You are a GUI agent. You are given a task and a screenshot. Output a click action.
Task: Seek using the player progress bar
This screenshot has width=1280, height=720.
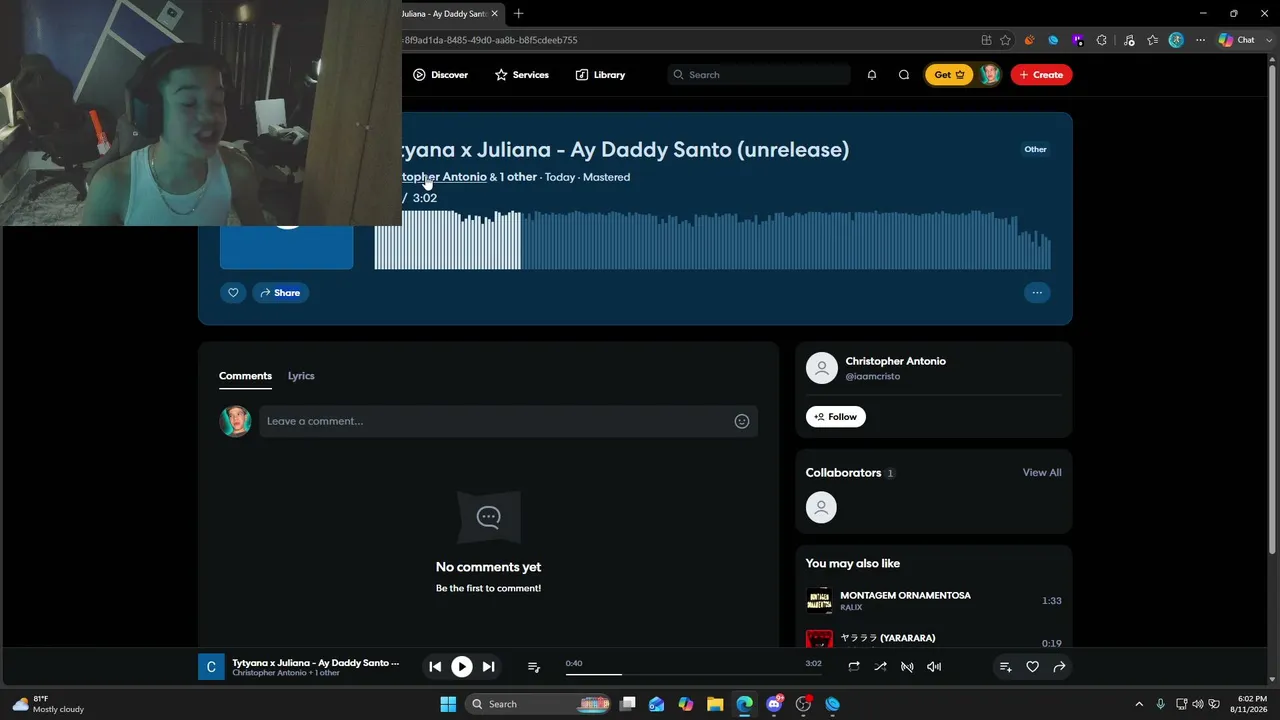click(x=695, y=674)
